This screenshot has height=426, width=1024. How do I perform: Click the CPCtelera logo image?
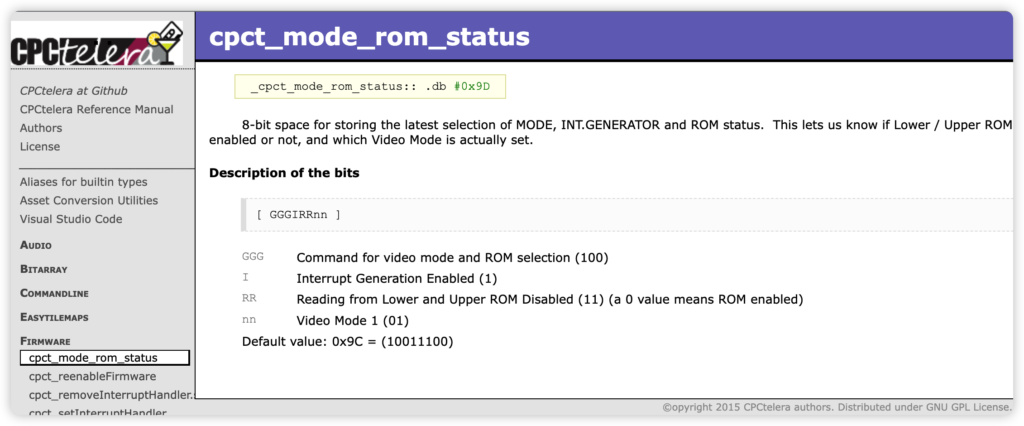click(x=97, y=43)
